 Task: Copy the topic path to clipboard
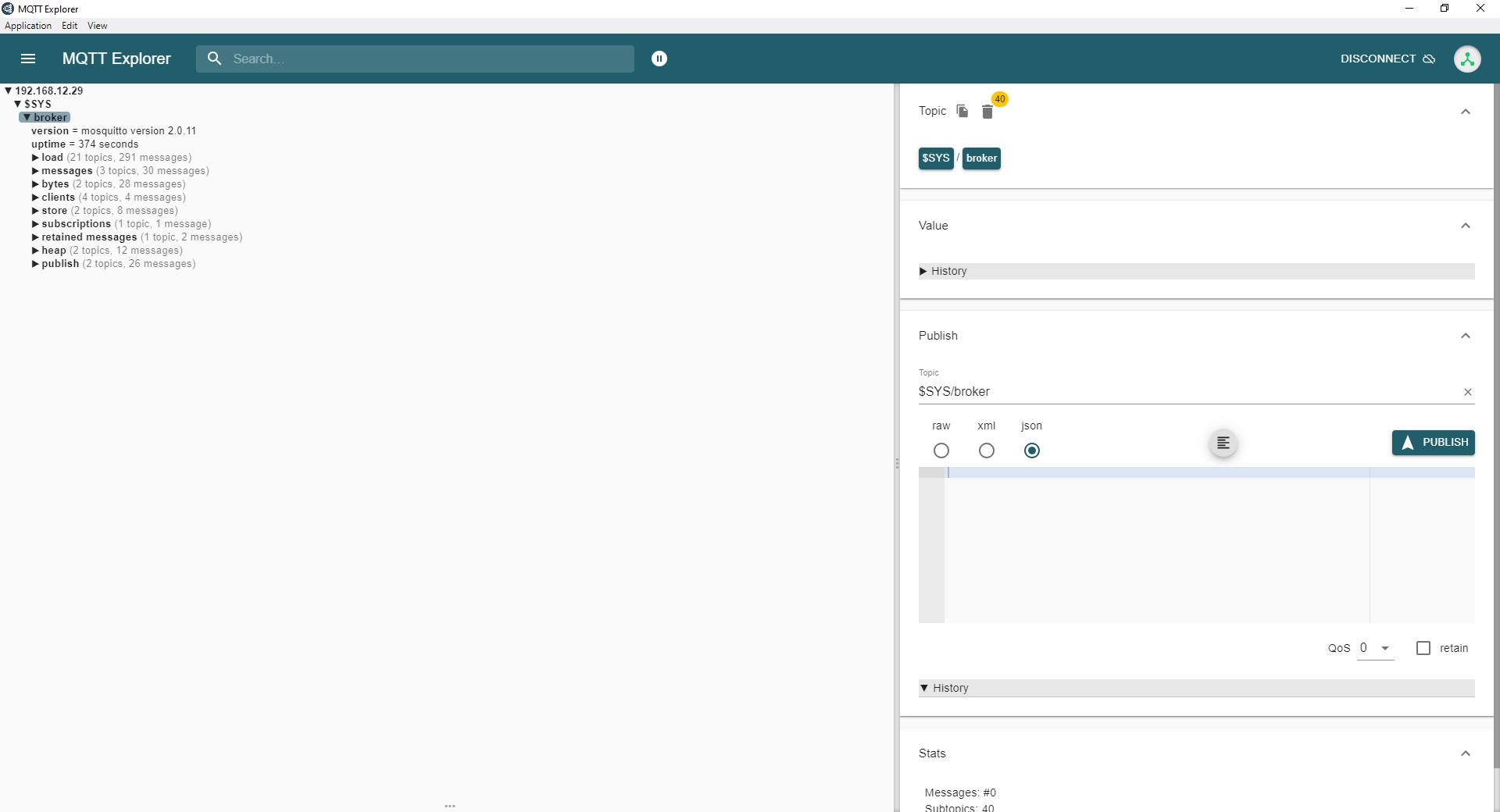pos(962,111)
